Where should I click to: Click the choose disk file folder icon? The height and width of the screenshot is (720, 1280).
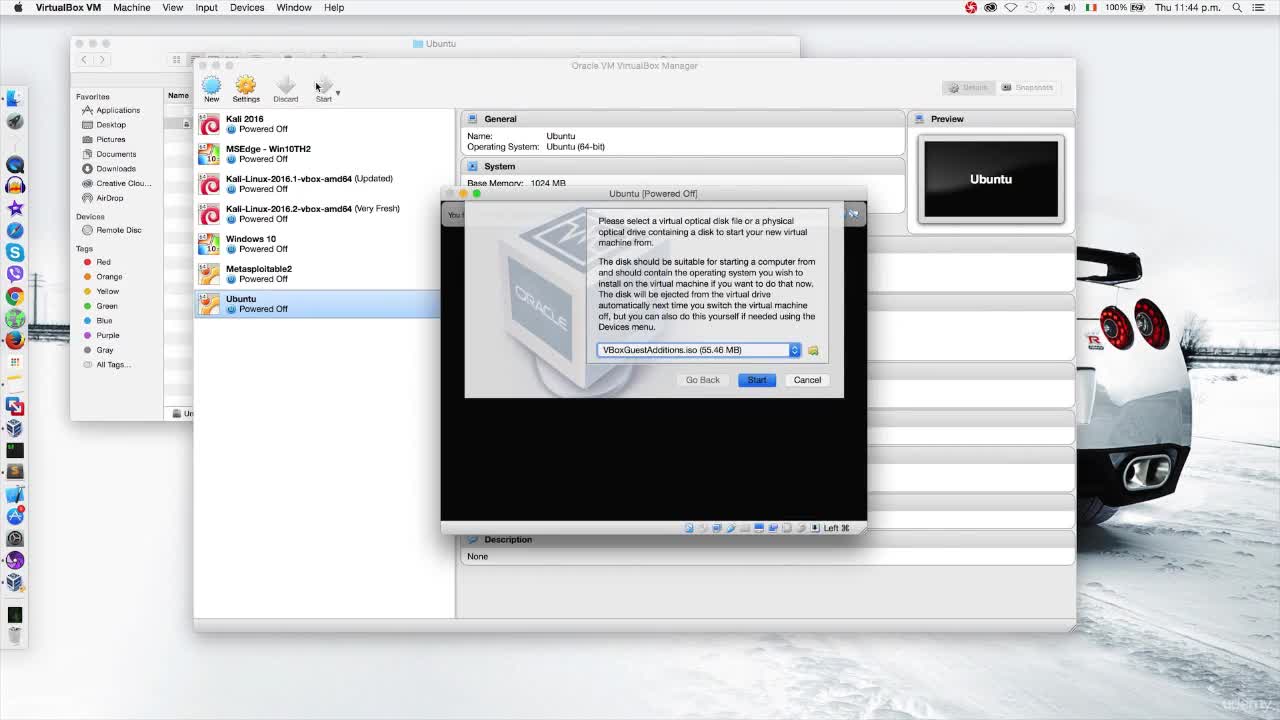pyautogui.click(x=813, y=350)
